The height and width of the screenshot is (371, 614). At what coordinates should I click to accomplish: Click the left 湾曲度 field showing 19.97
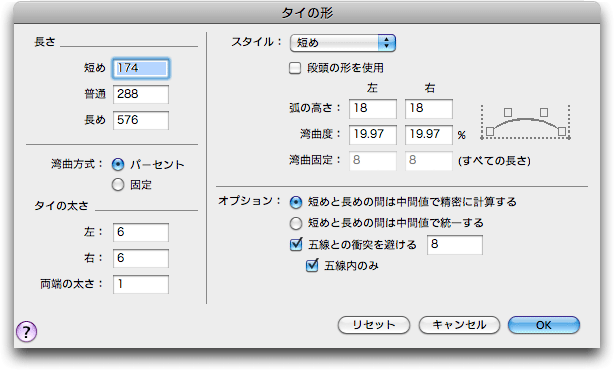tap(373, 134)
